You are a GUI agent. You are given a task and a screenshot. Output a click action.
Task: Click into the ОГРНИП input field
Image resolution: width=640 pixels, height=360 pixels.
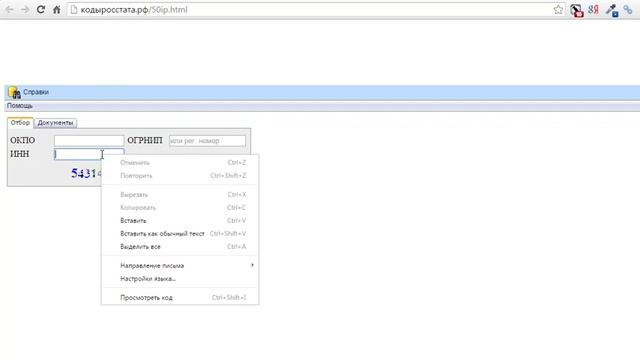point(207,140)
